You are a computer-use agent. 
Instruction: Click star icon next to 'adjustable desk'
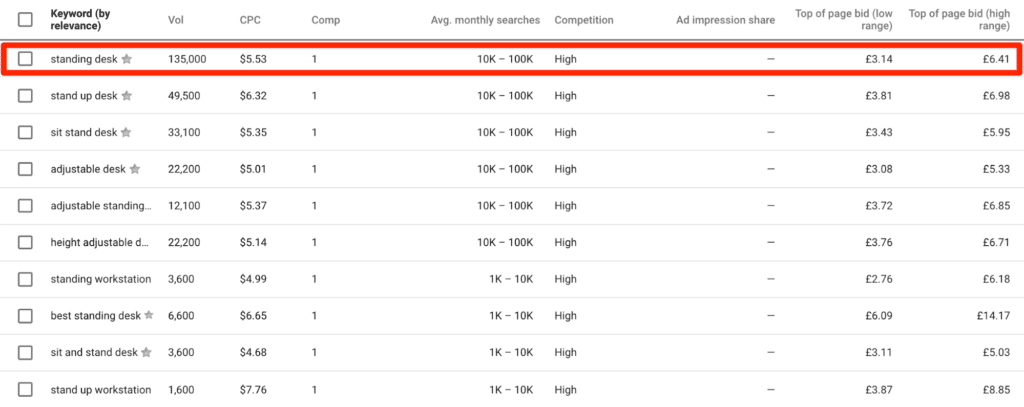pos(135,169)
